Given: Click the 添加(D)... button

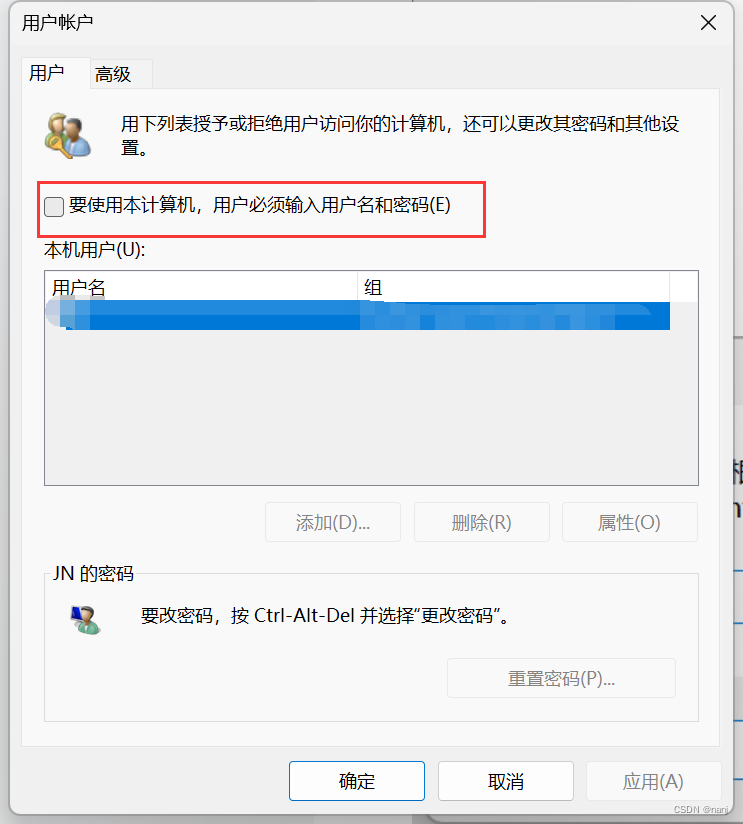Looking at the screenshot, I should (x=333, y=522).
